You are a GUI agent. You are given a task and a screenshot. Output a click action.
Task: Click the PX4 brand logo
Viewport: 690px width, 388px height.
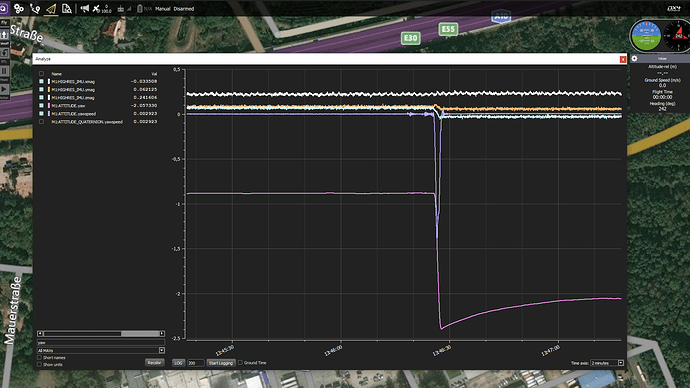(x=674, y=8)
